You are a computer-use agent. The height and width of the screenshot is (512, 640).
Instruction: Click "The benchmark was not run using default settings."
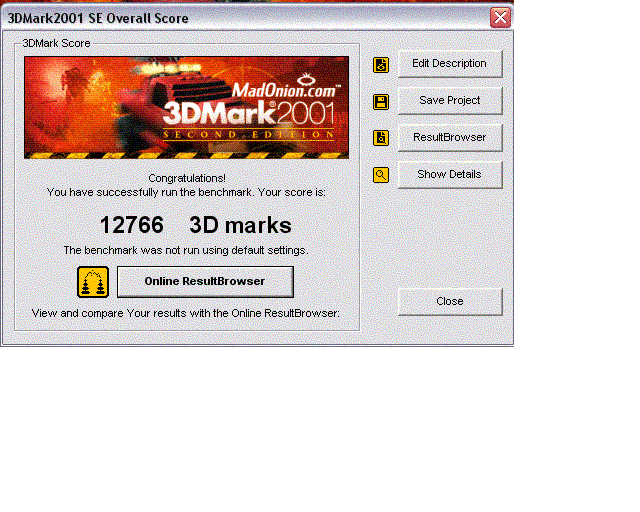point(186,250)
